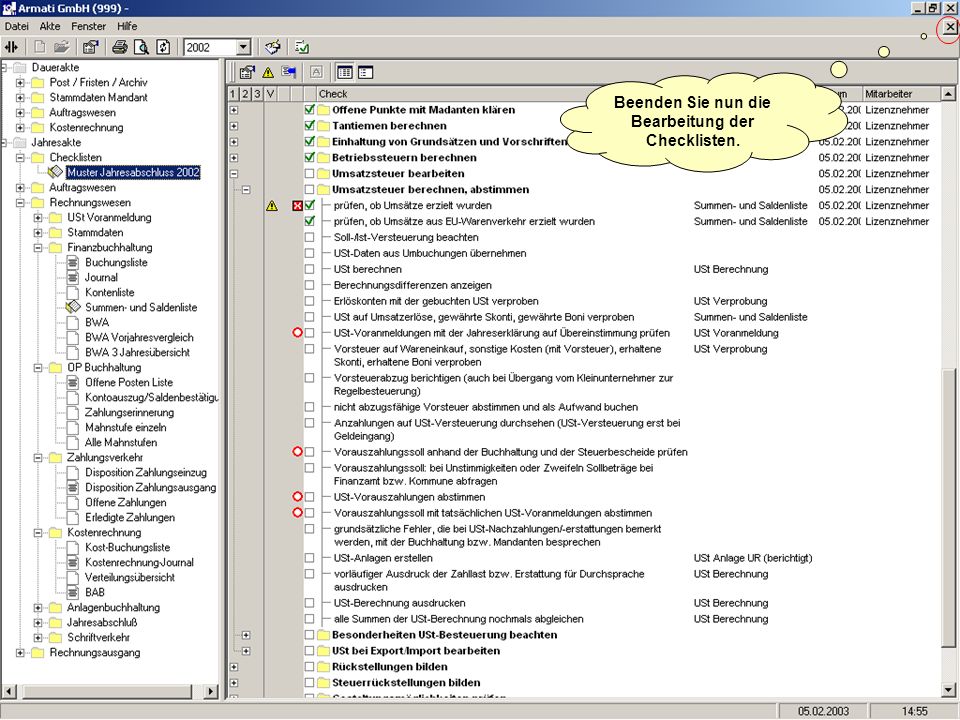The image size is (960, 720).
Task: Click the checklist scrollbar down arrow
Action: (948, 690)
